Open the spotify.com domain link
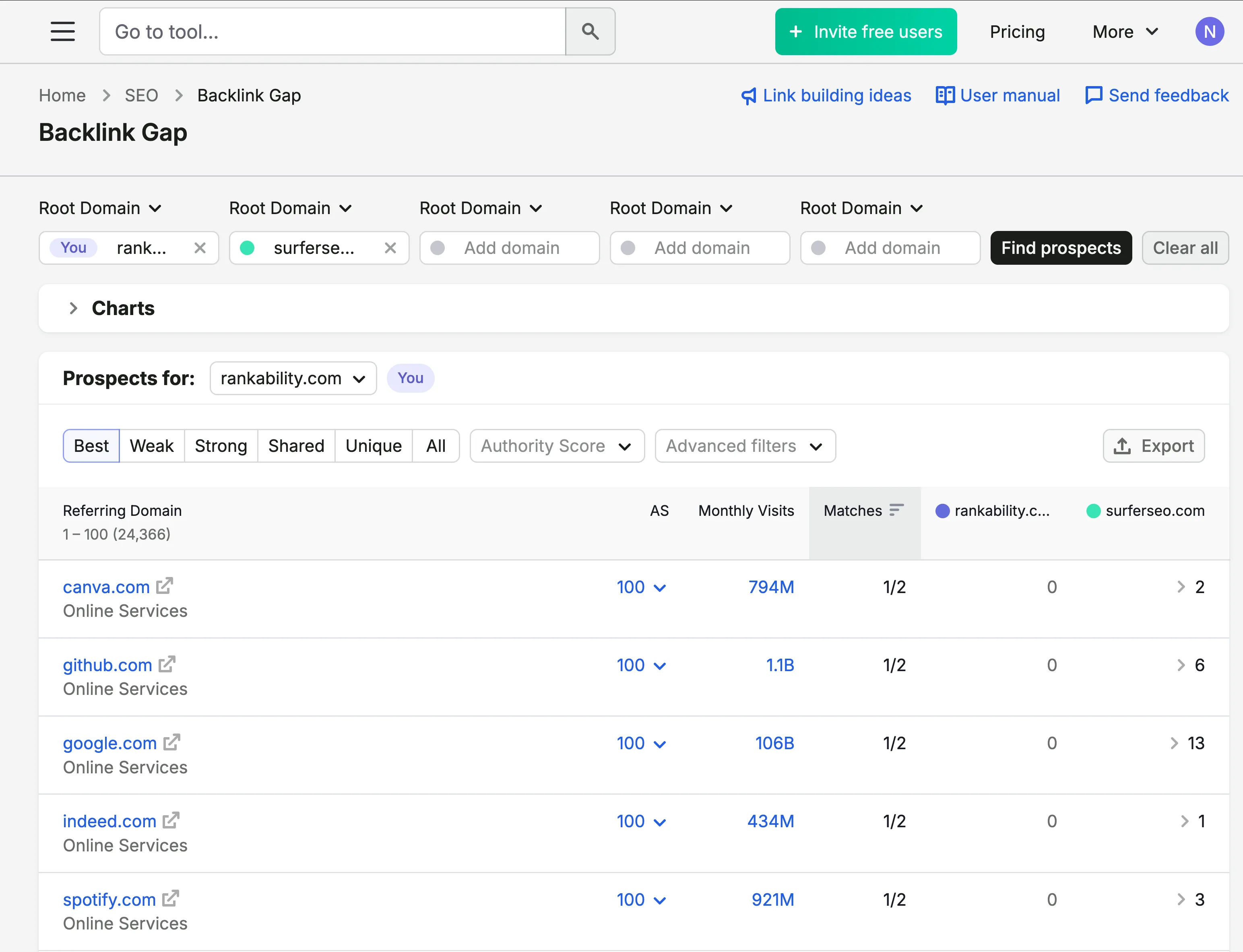Image resolution: width=1243 pixels, height=952 pixels. (109, 900)
